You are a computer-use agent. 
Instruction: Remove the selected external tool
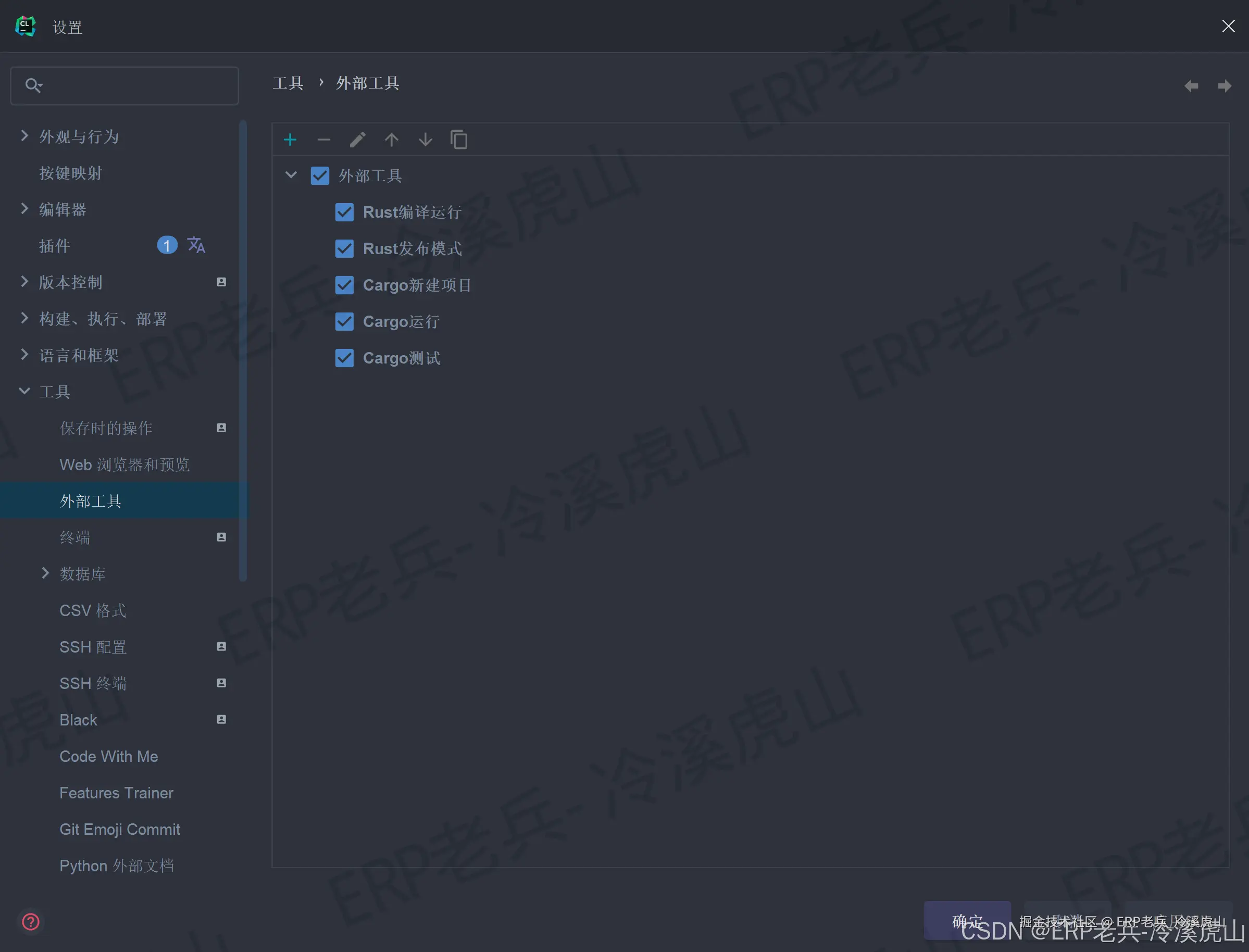point(323,140)
